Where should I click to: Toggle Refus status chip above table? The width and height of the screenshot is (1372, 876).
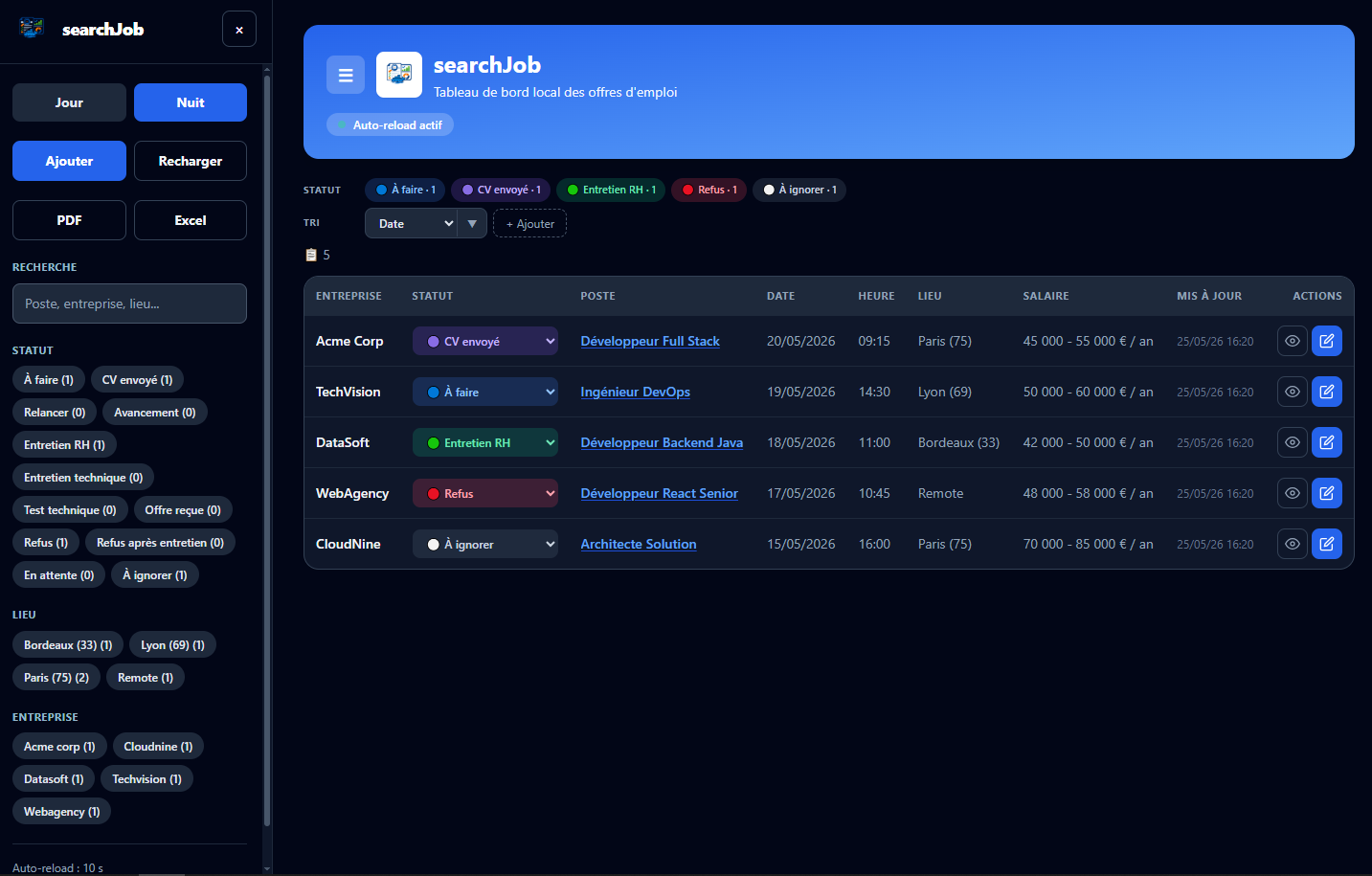pos(708,190)
